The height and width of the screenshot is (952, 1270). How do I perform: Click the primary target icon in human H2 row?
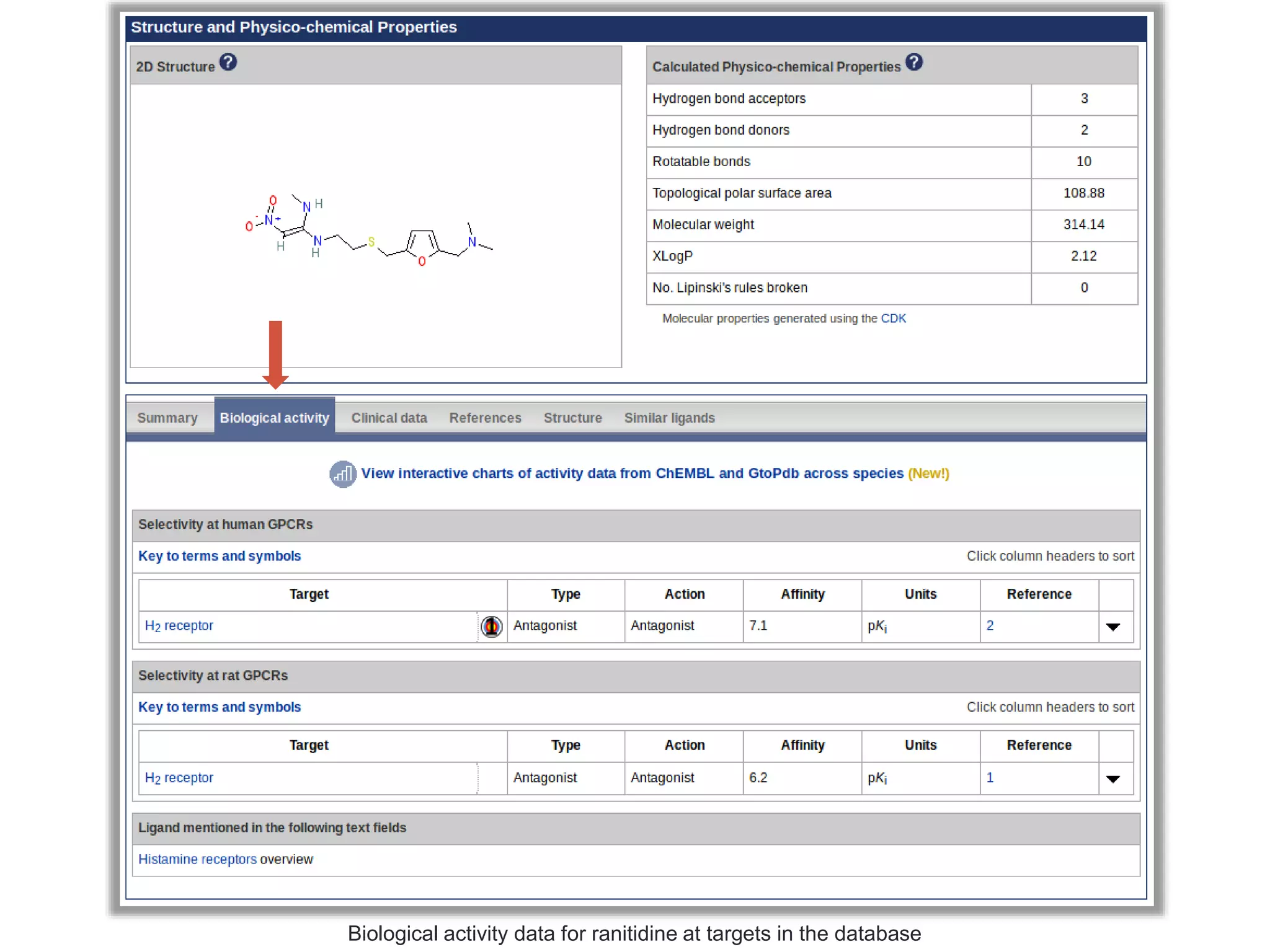point(492,627)
